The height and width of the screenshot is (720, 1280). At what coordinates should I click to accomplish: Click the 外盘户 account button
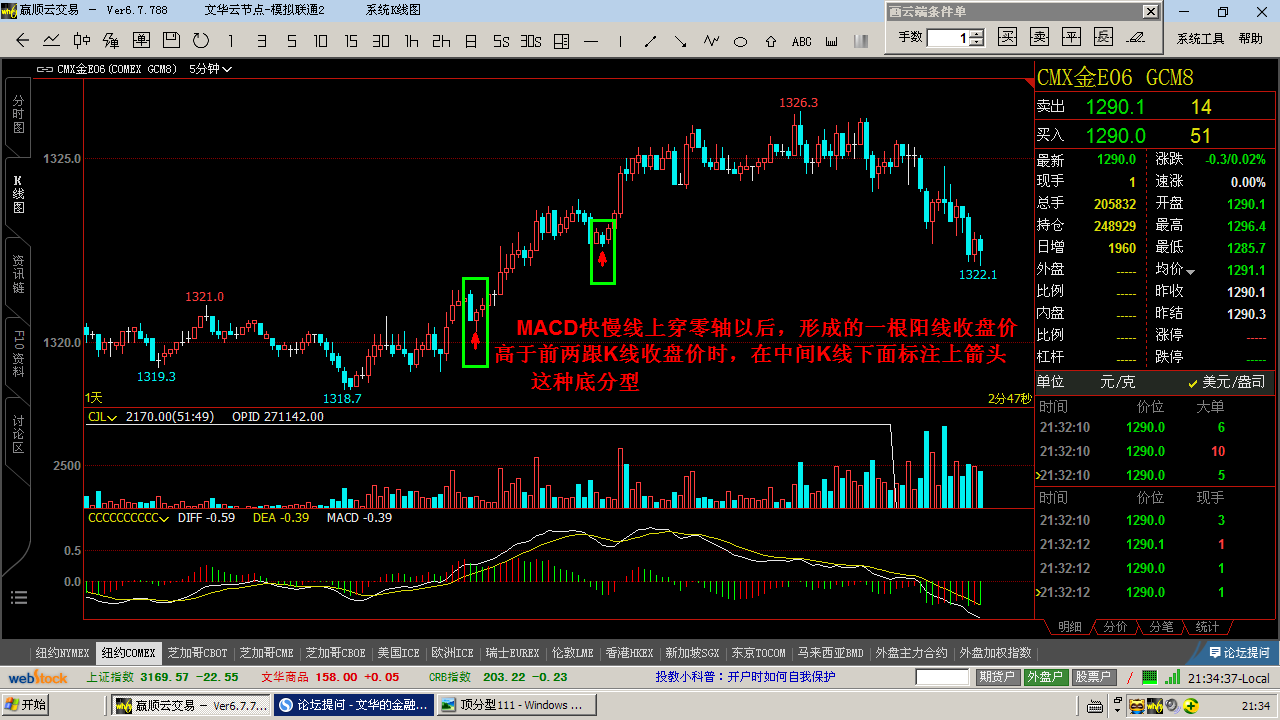(x=1045, y=677)
